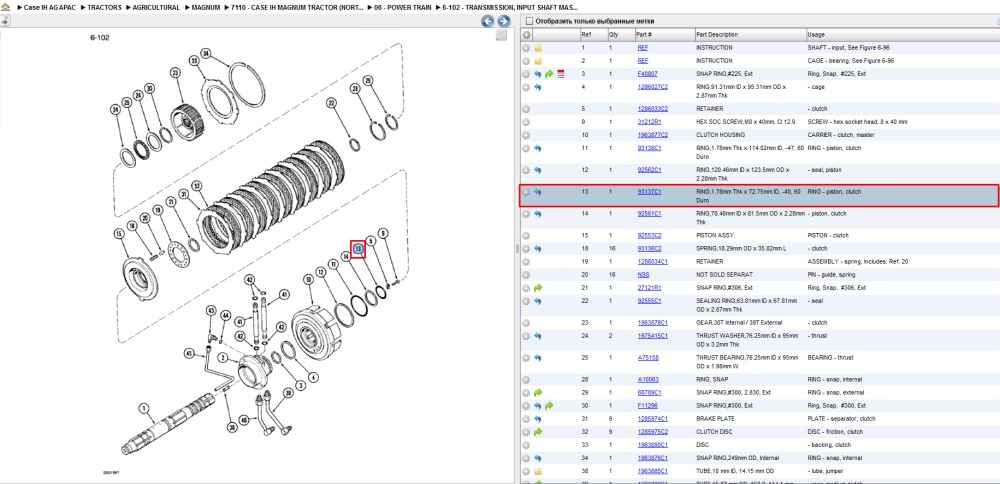Click the blue arrow icon in Ref 31 row
1000x484 pixels.
[x=538, y=419]
